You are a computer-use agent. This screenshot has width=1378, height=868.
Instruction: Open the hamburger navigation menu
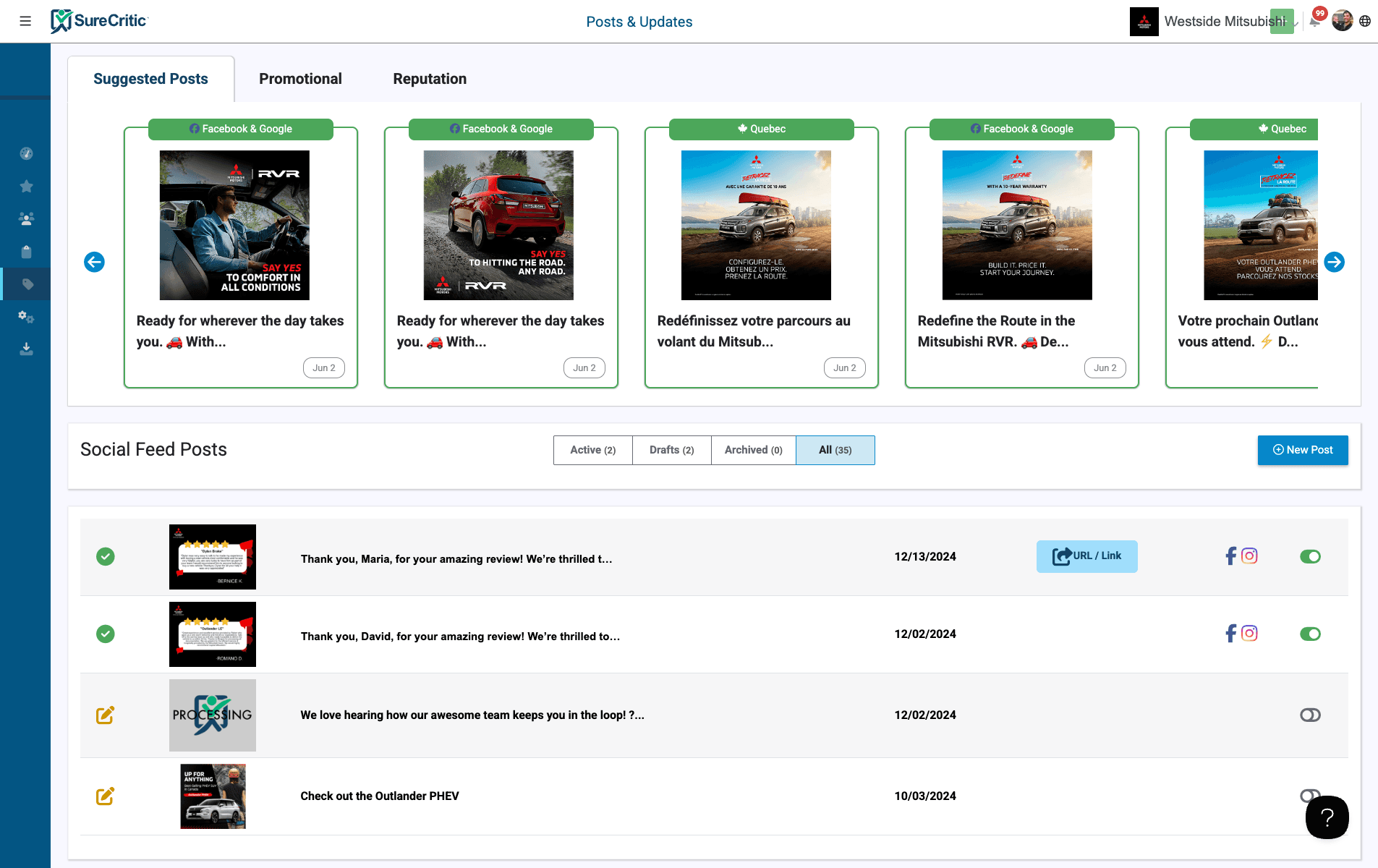25,21
